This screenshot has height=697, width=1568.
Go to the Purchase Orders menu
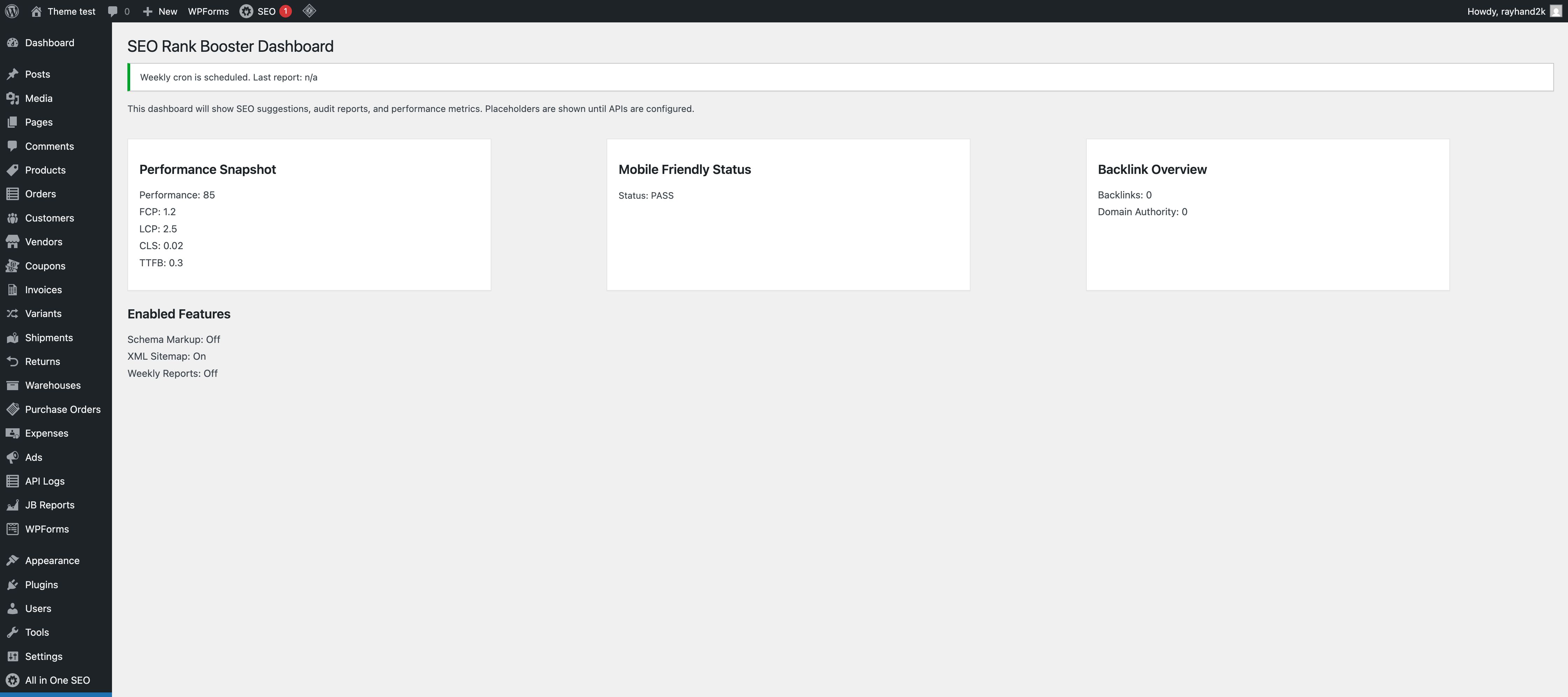pos(63,409)
